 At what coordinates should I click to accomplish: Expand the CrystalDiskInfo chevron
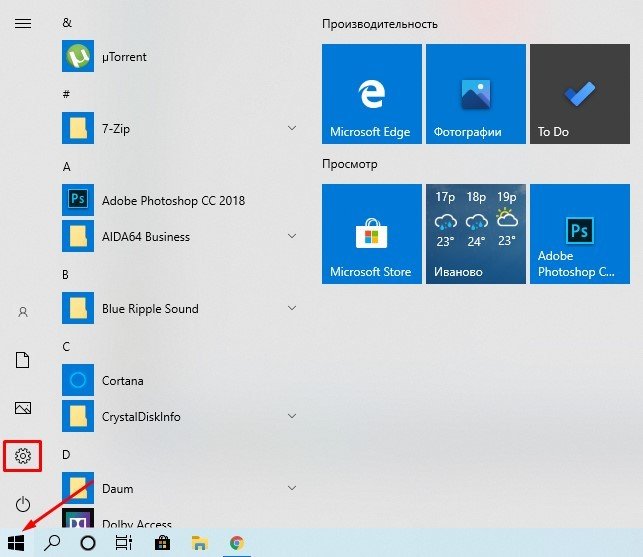click(292, 416)
